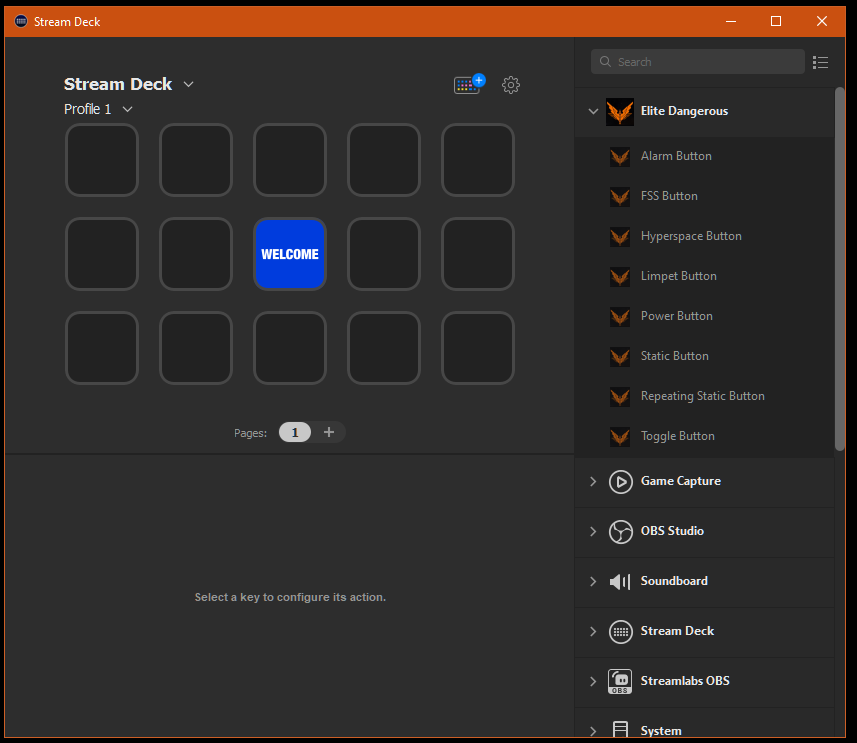Click the Power Button action icon
This screenshot has width=857, height=743.
click(620, 317)
